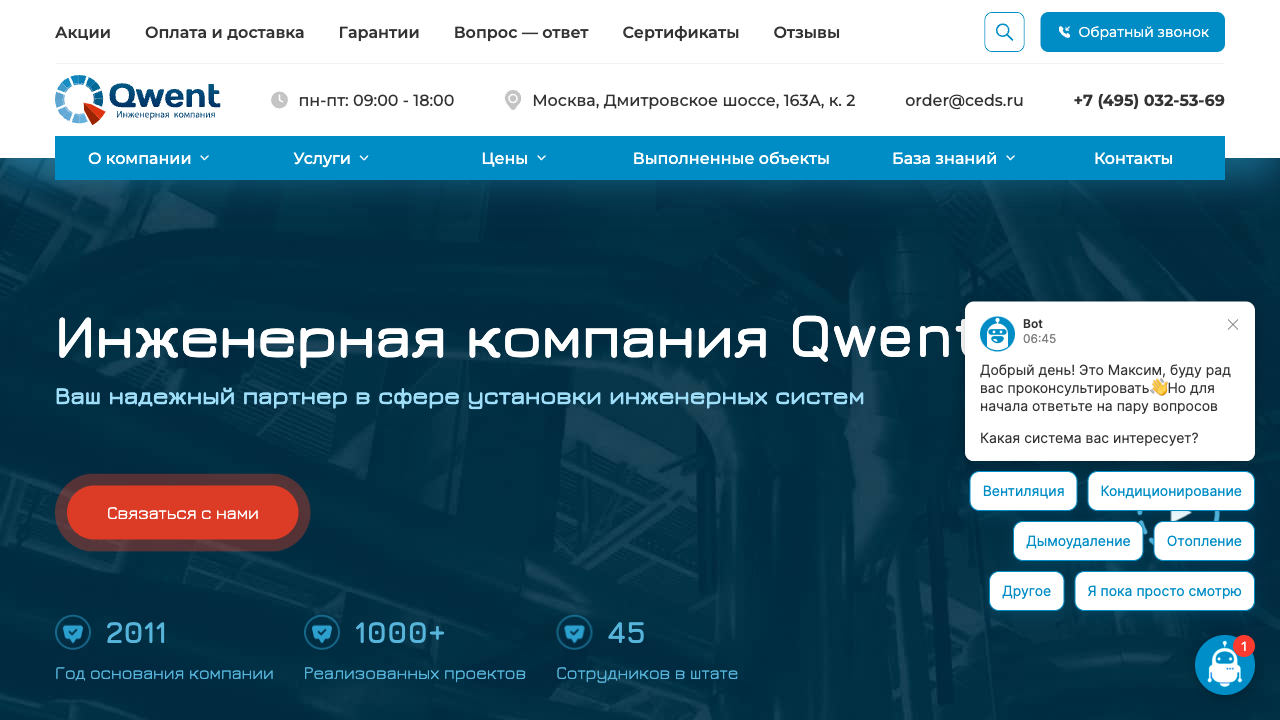Viewport: 1280px width, 720px height.
Task: Call the +7 (495) 032-53-69 number
Action: [x=1149, y=100]
